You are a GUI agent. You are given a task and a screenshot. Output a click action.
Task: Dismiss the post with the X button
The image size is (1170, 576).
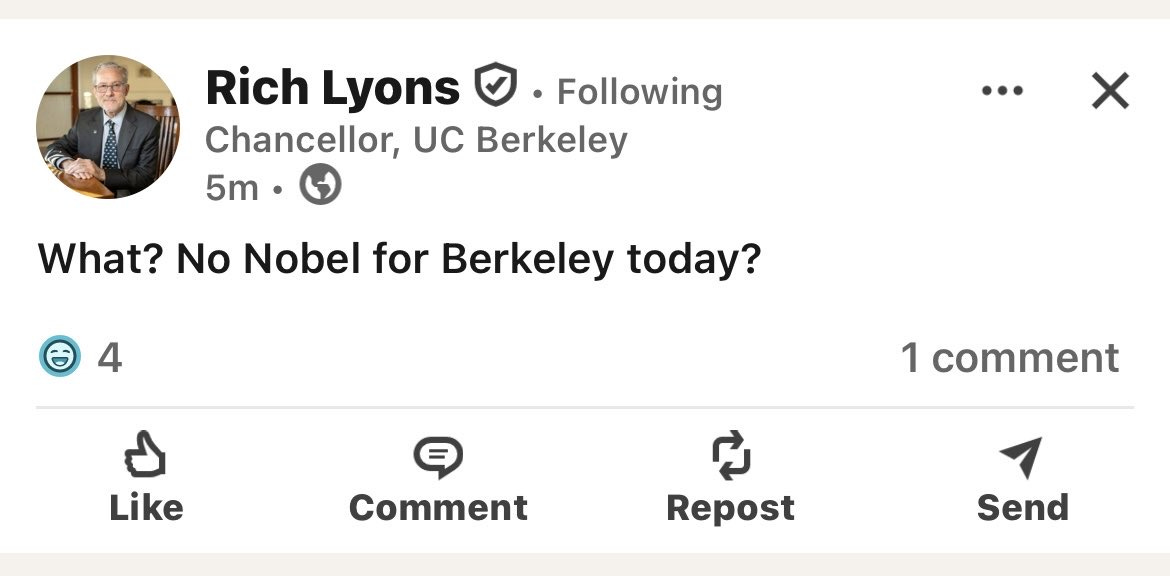[1110, 91]
